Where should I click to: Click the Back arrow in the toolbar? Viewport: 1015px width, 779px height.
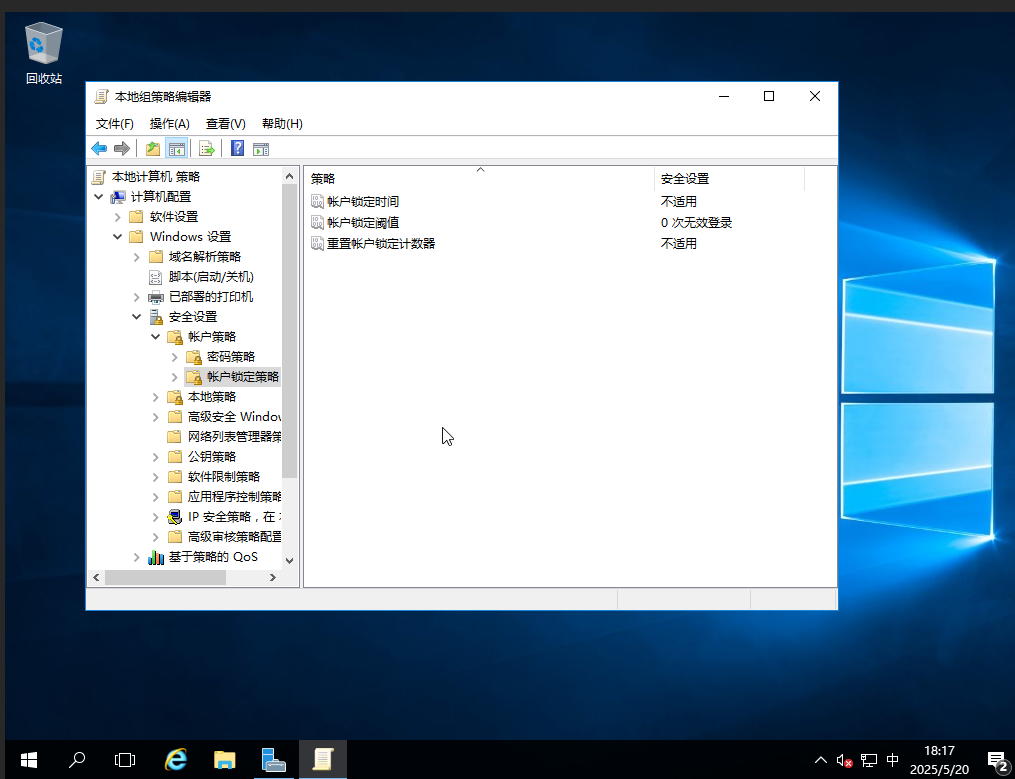pos(99,149)
